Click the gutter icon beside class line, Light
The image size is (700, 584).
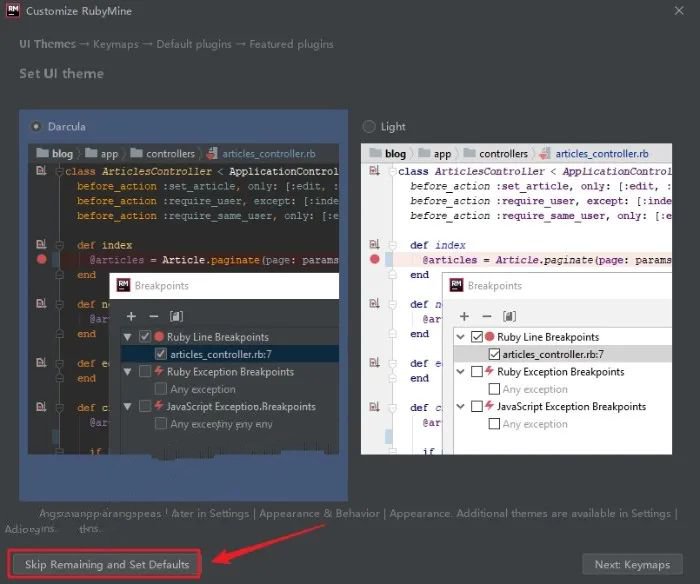(x=374, y=170)
